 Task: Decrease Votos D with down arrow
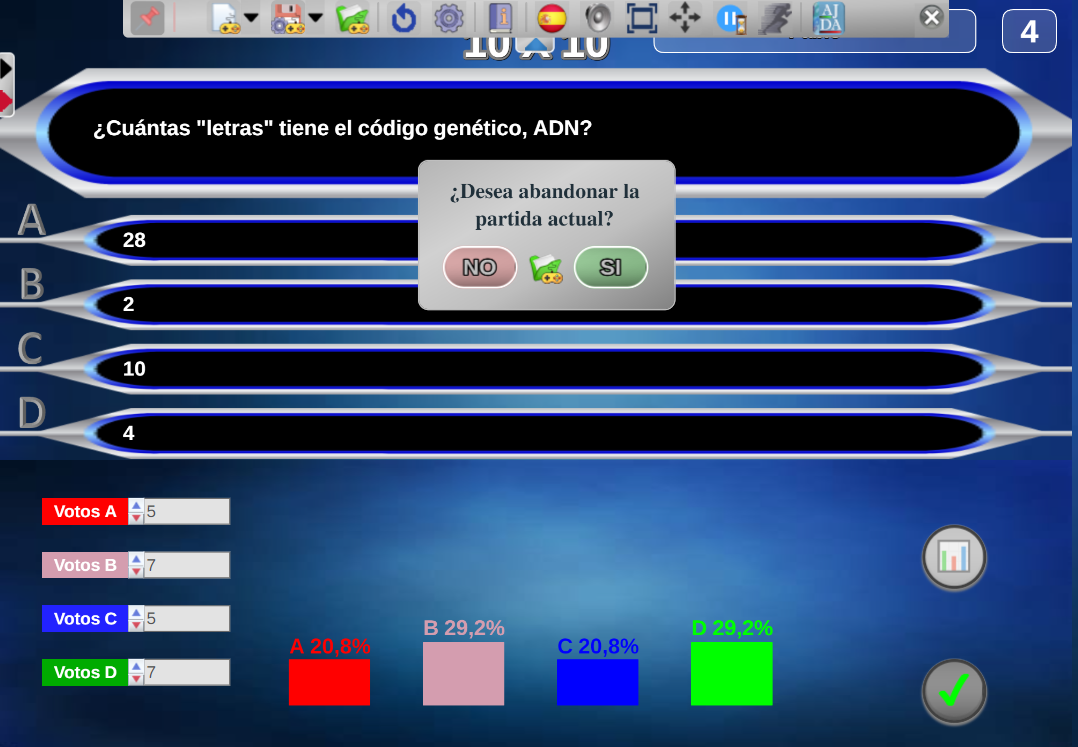point(137,678)
